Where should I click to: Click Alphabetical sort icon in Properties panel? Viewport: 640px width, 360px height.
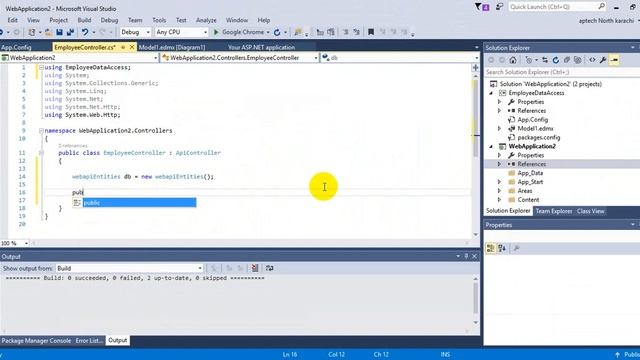coord(502,248)
